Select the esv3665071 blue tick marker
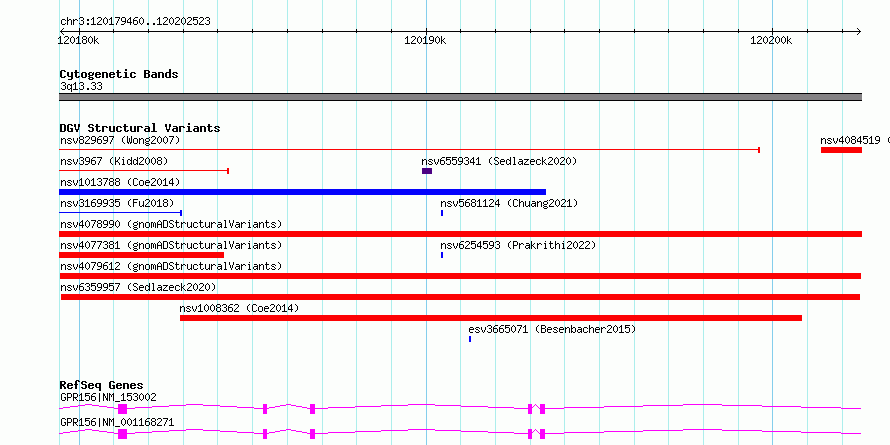This screenshot has height=445, width=890. (470, 339)
